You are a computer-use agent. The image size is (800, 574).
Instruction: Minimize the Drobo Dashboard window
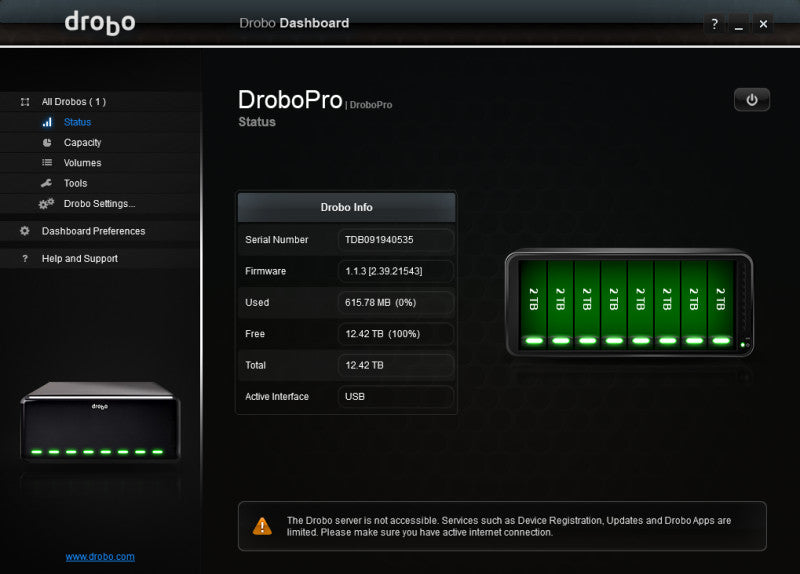(x=739, y=24)
